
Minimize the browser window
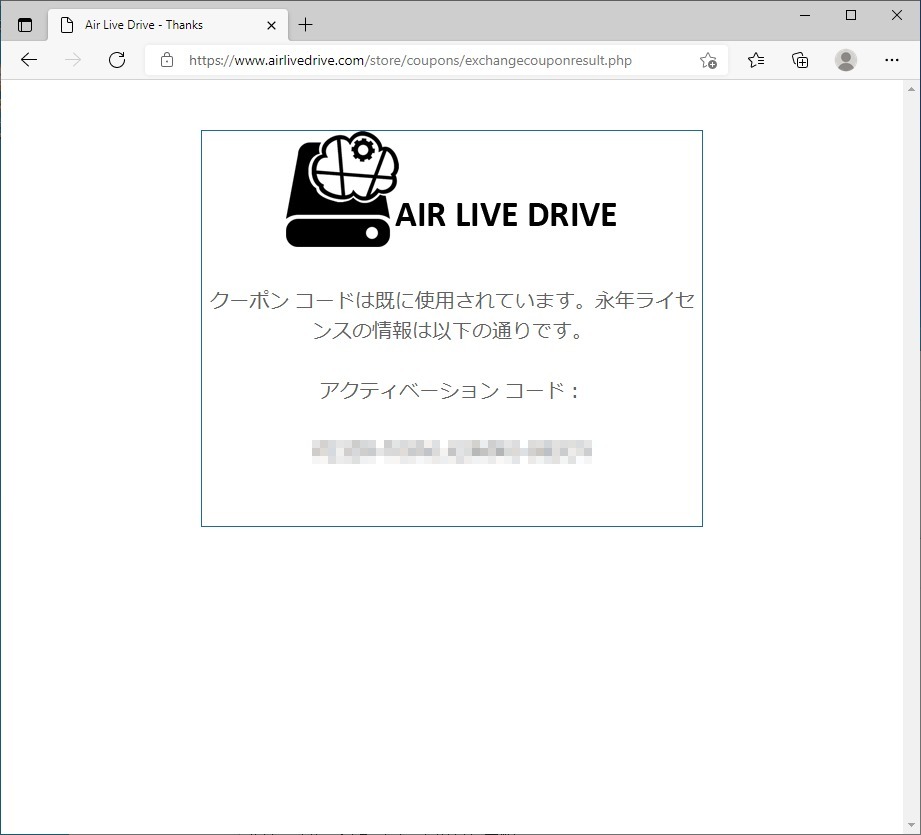(805, 15)
